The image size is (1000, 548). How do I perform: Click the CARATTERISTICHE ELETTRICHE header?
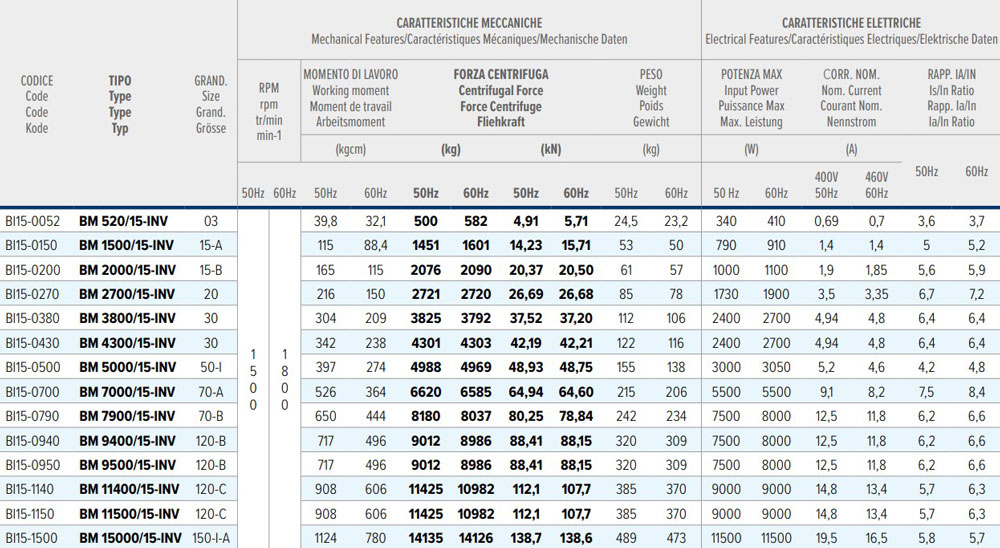[851, 23]
